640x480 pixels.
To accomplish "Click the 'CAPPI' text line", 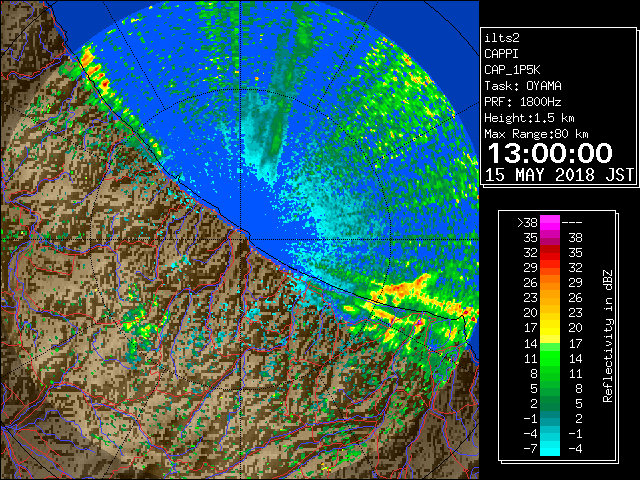I will [501, 54].
